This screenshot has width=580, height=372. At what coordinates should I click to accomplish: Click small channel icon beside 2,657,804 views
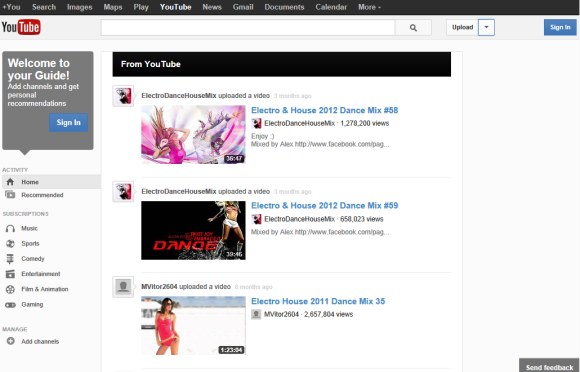pyautogui.click(x=256, y=314)
